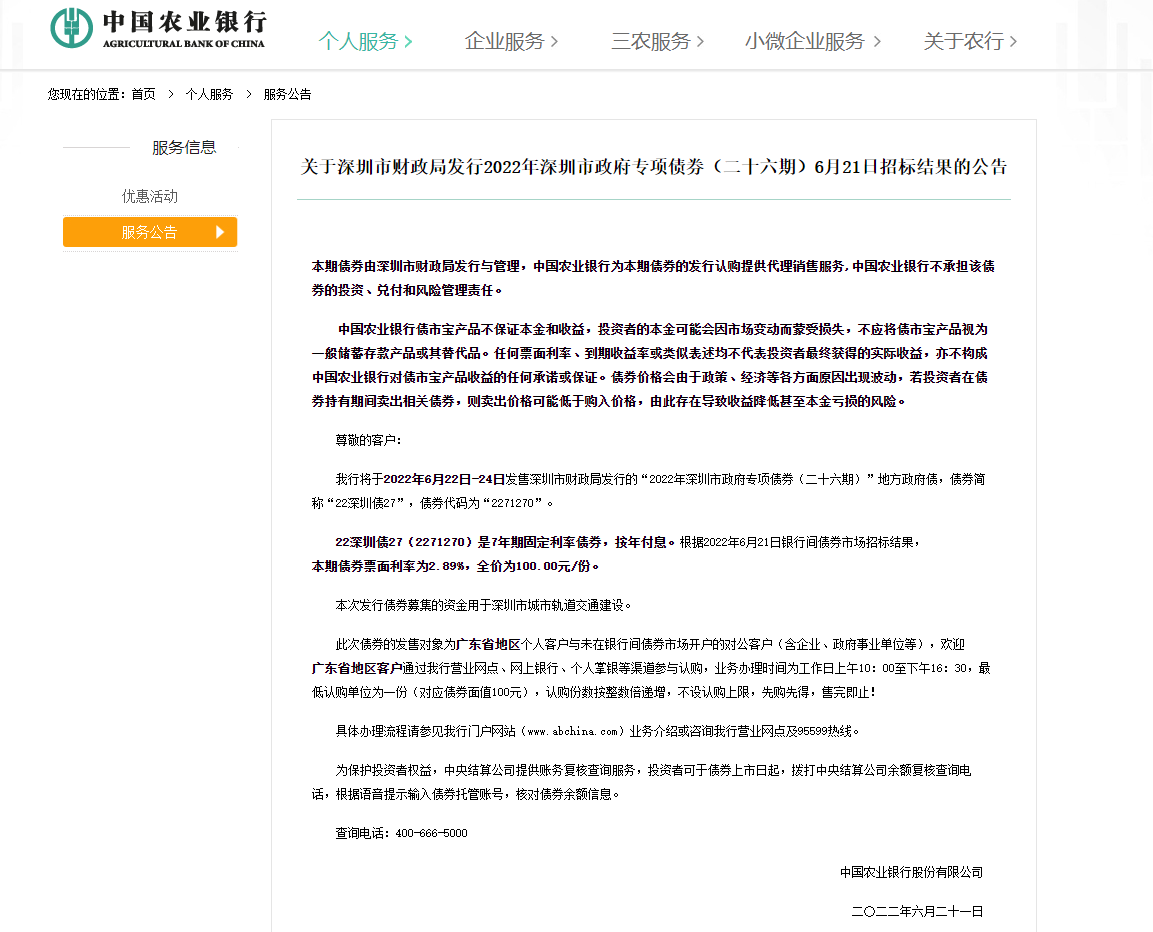This screenshot has height=932, width=1153.
Task: Open the 小微企业服务 navigation menu
Action: tap(813, 41)
